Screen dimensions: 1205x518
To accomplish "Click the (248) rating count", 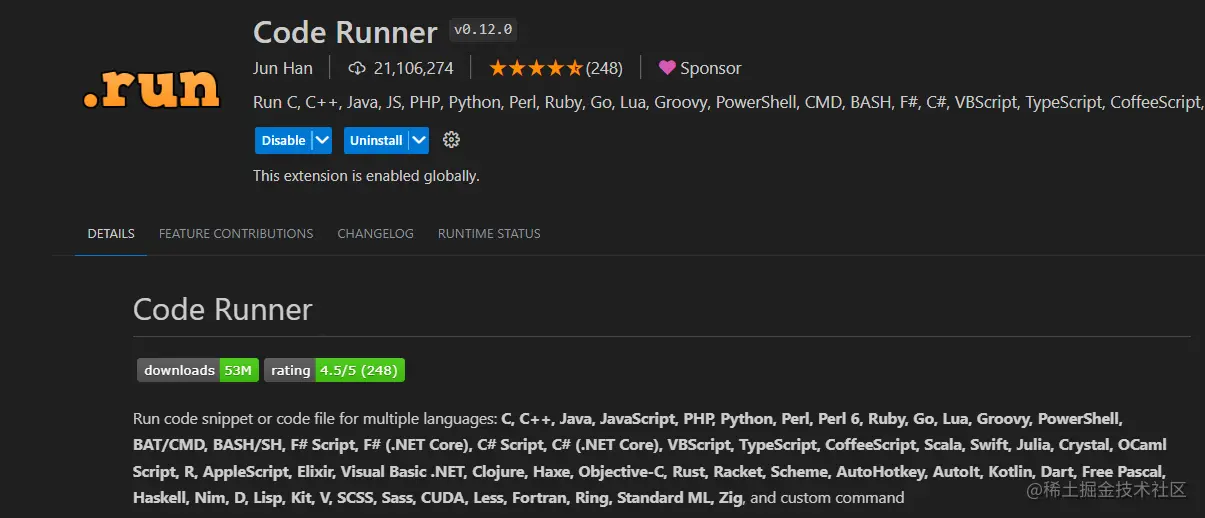I will 604,68.
